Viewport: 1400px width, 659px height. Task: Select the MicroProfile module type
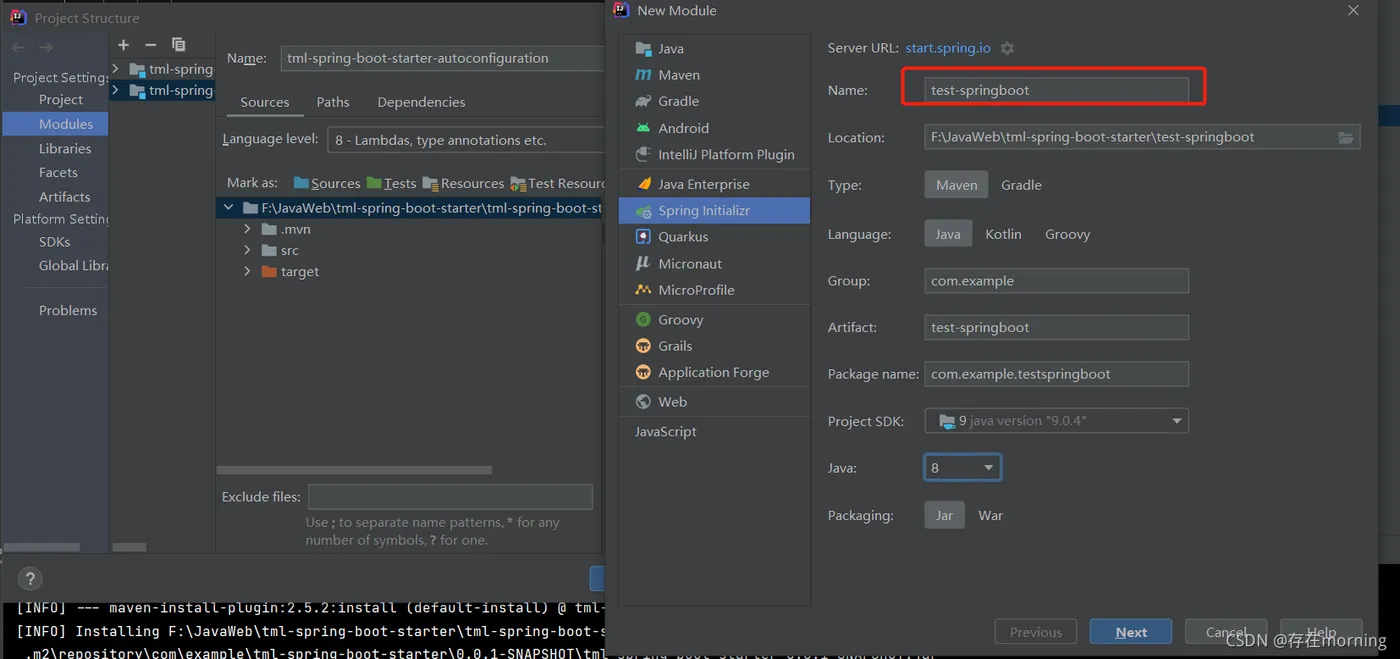(x=714, y=290)
